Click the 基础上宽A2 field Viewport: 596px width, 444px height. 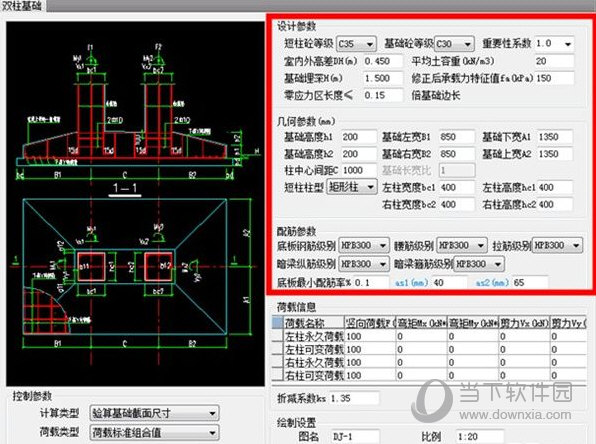[x=555, y=154]
